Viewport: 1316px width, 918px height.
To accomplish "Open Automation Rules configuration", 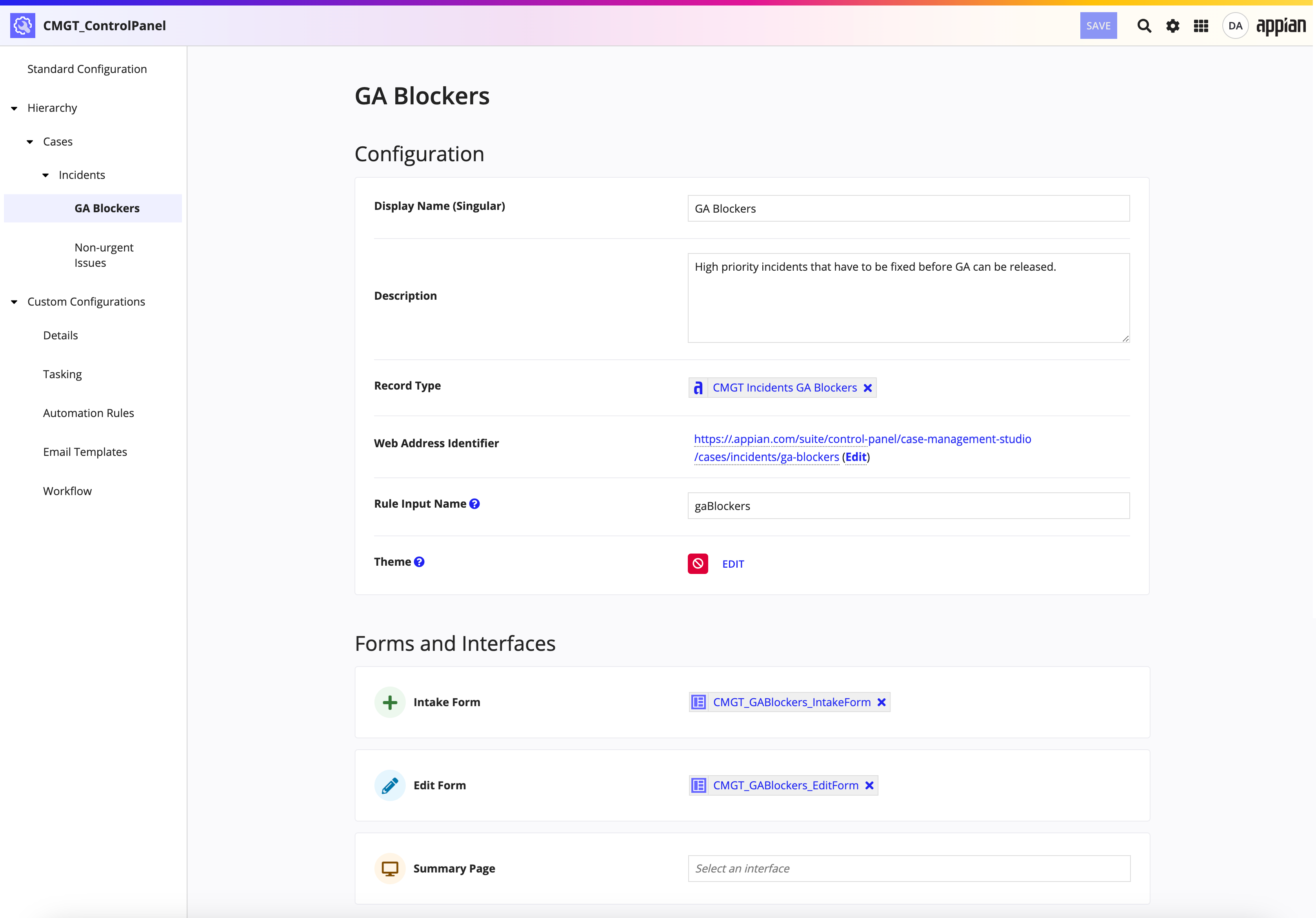I will click(88, 413).
